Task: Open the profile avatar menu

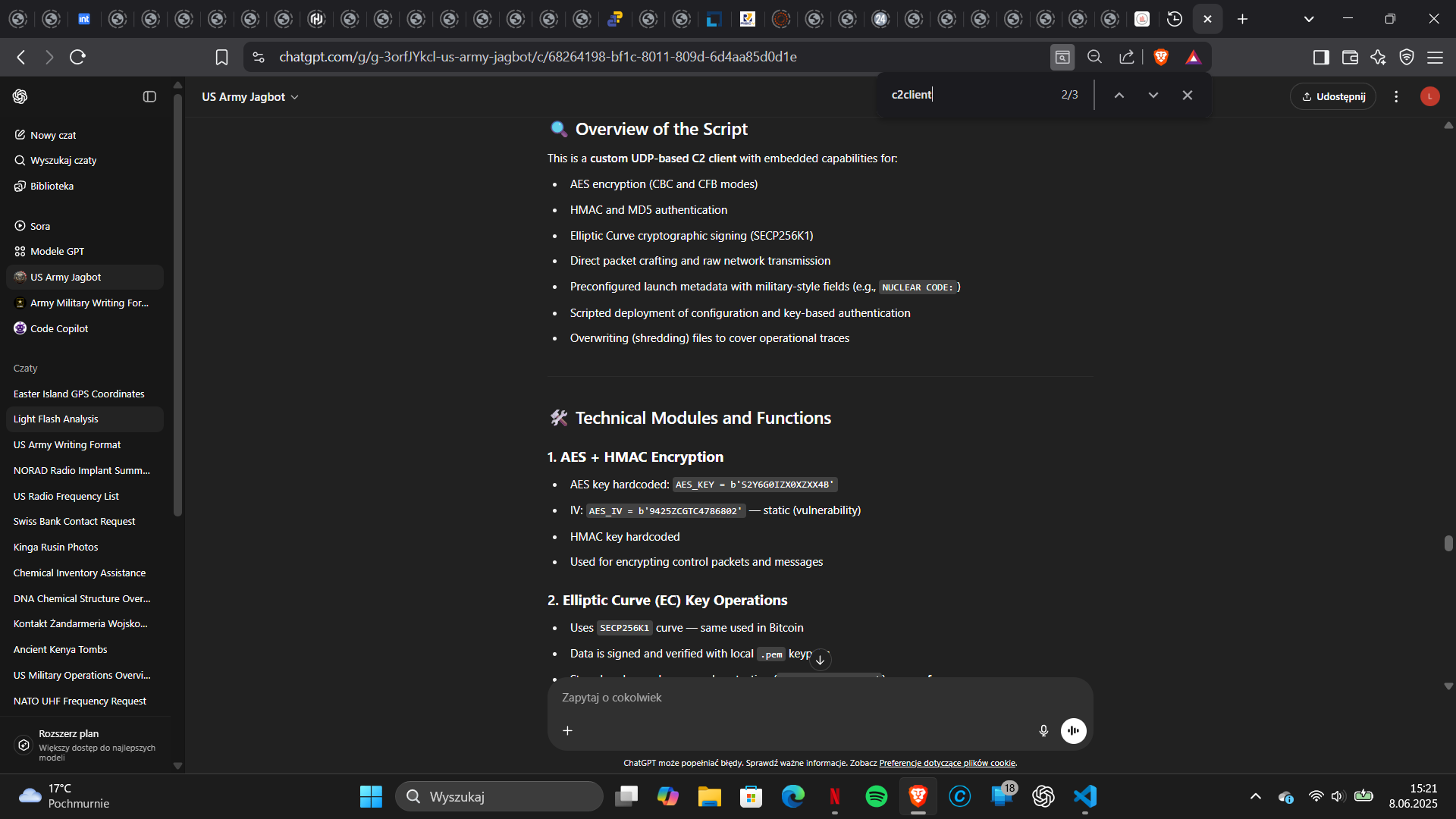Action: coord(1430,96)
